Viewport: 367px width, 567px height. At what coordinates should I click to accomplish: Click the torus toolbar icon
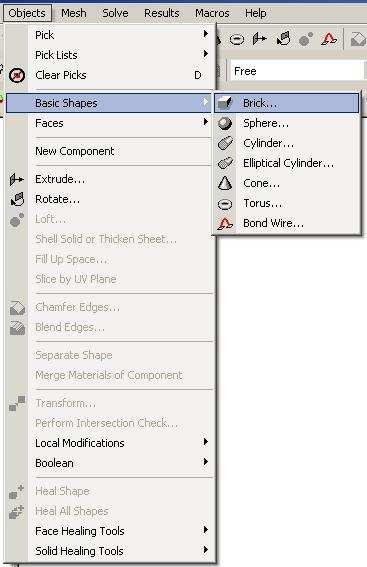pyautogui.click(x=237, y=39)
